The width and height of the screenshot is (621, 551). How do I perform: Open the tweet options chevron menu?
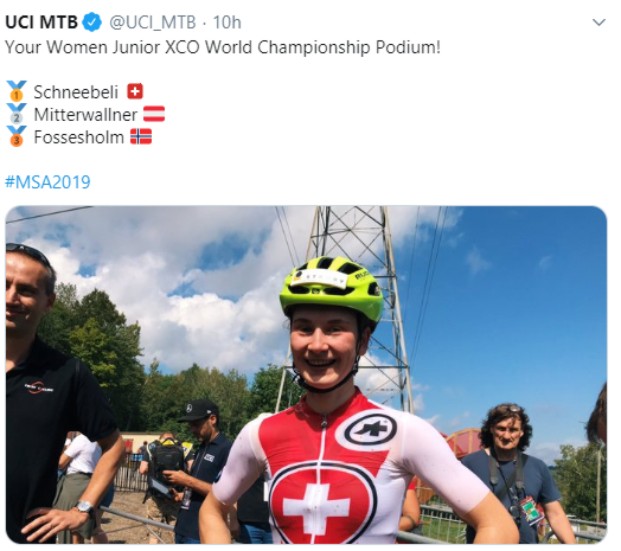pyautogui.click(x=598, y=23)
